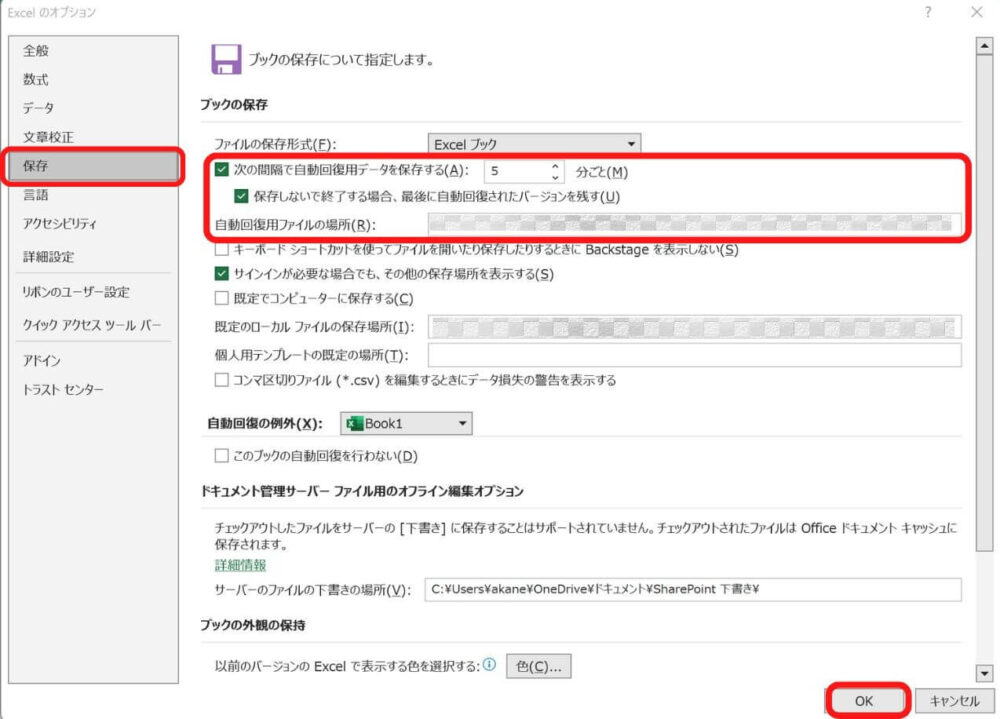Click the OK button
Screen dimensions: 1000x719
tap(864, 700)
